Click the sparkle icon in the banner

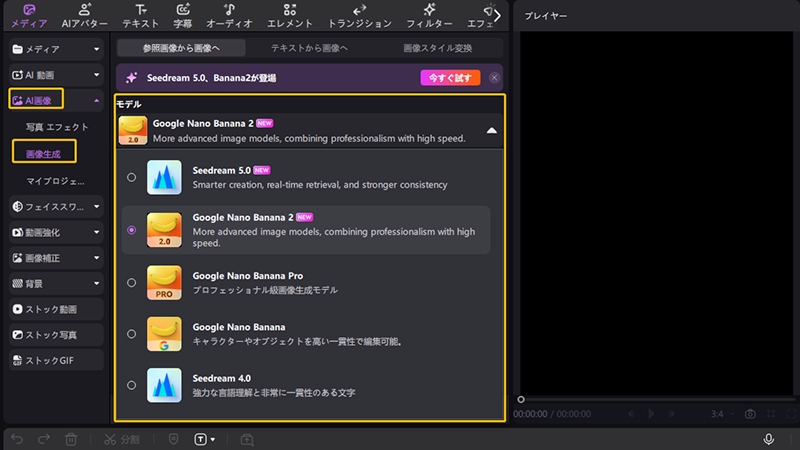pyautogui.click(x=132, y=78)
